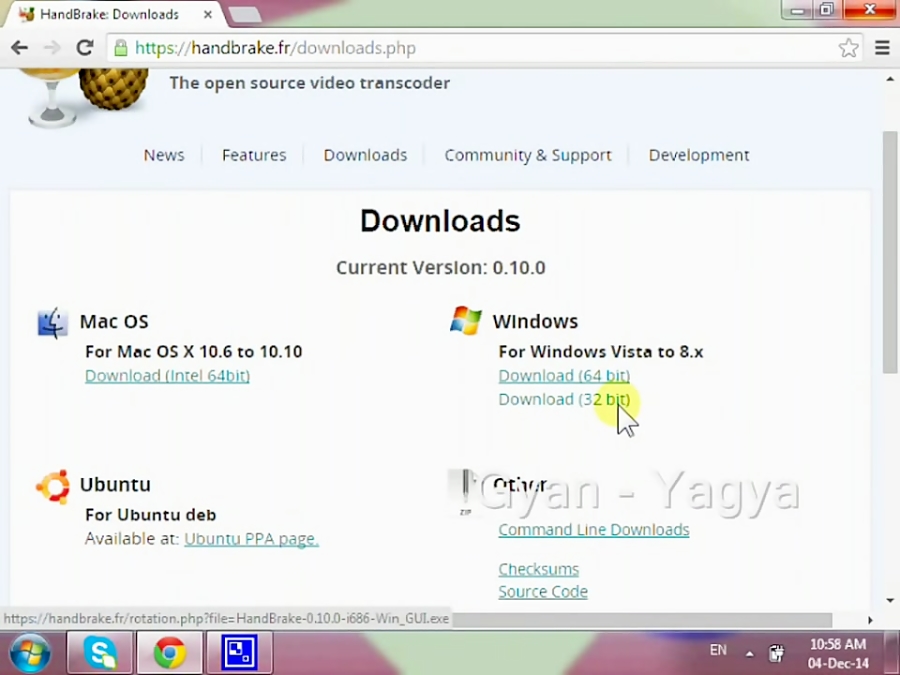Click Command Line Downloads
This screenshot has width=900, height=675.
(x=594, y=529)
